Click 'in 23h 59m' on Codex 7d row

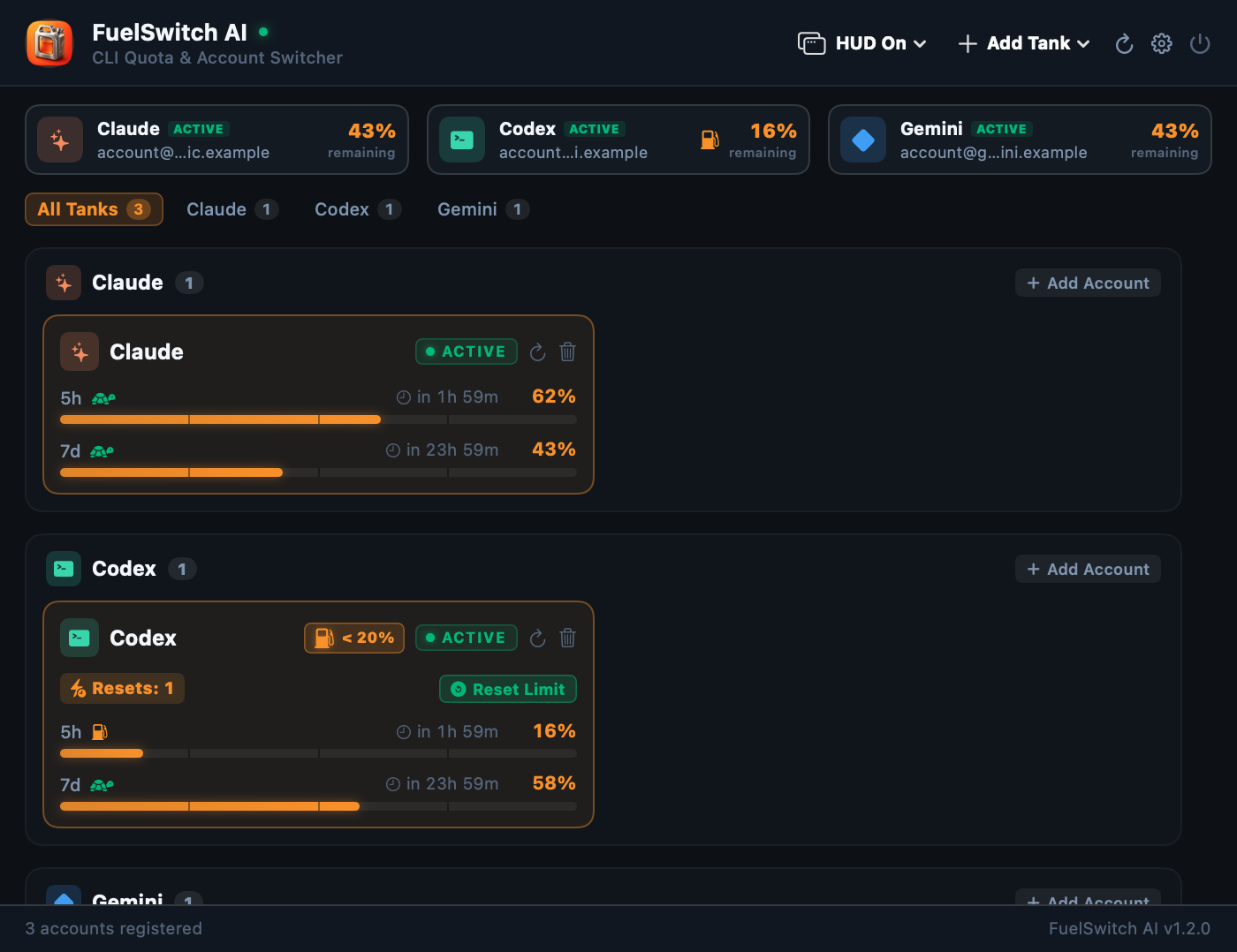click(452, 784)
